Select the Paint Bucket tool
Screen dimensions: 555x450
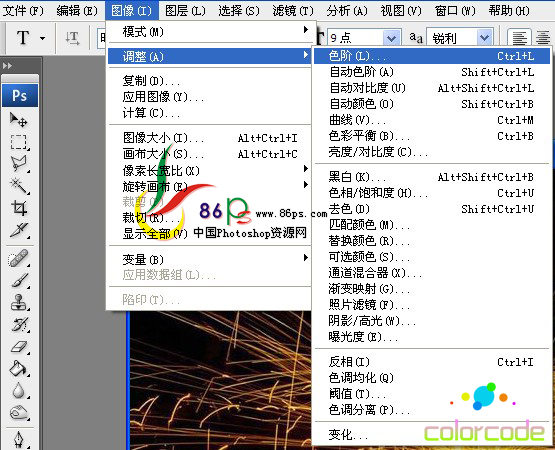pos(19,369)
